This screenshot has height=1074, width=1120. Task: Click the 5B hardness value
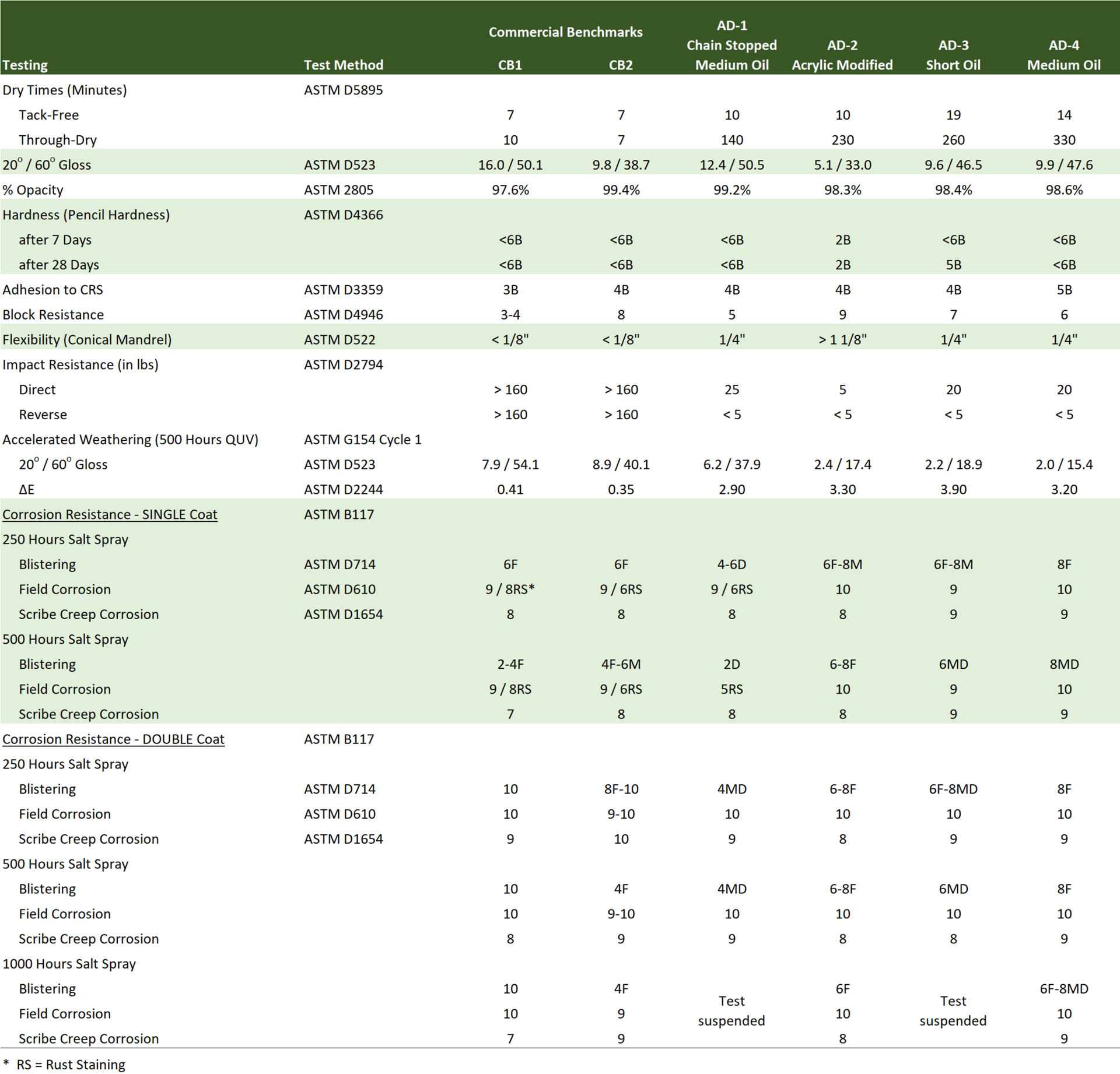pos(953,265)
